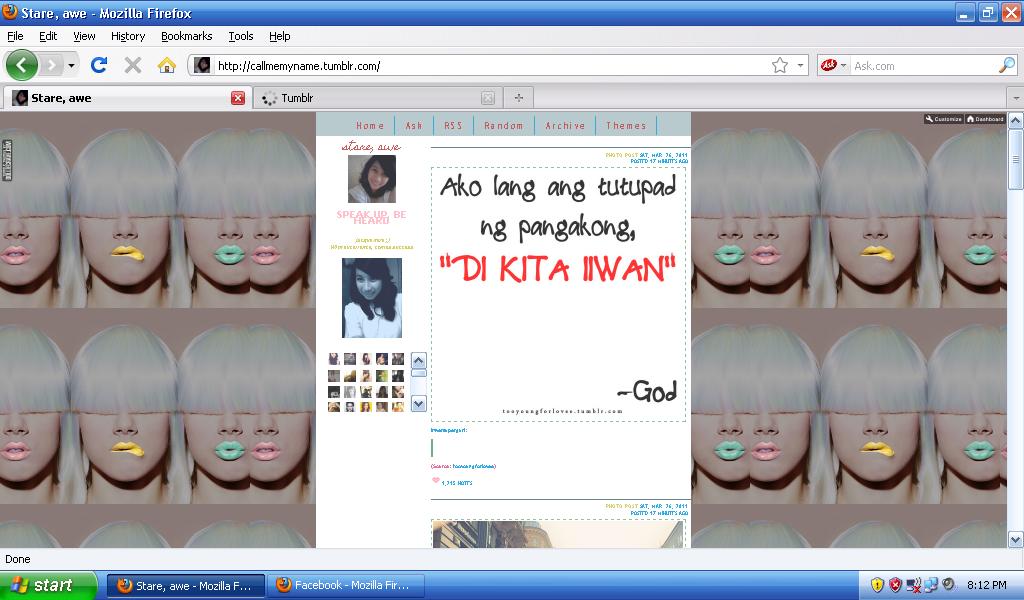This screenshot has height=600, width=1024.
Task: Open the Ask search engine selector
Action: [833, 65]
